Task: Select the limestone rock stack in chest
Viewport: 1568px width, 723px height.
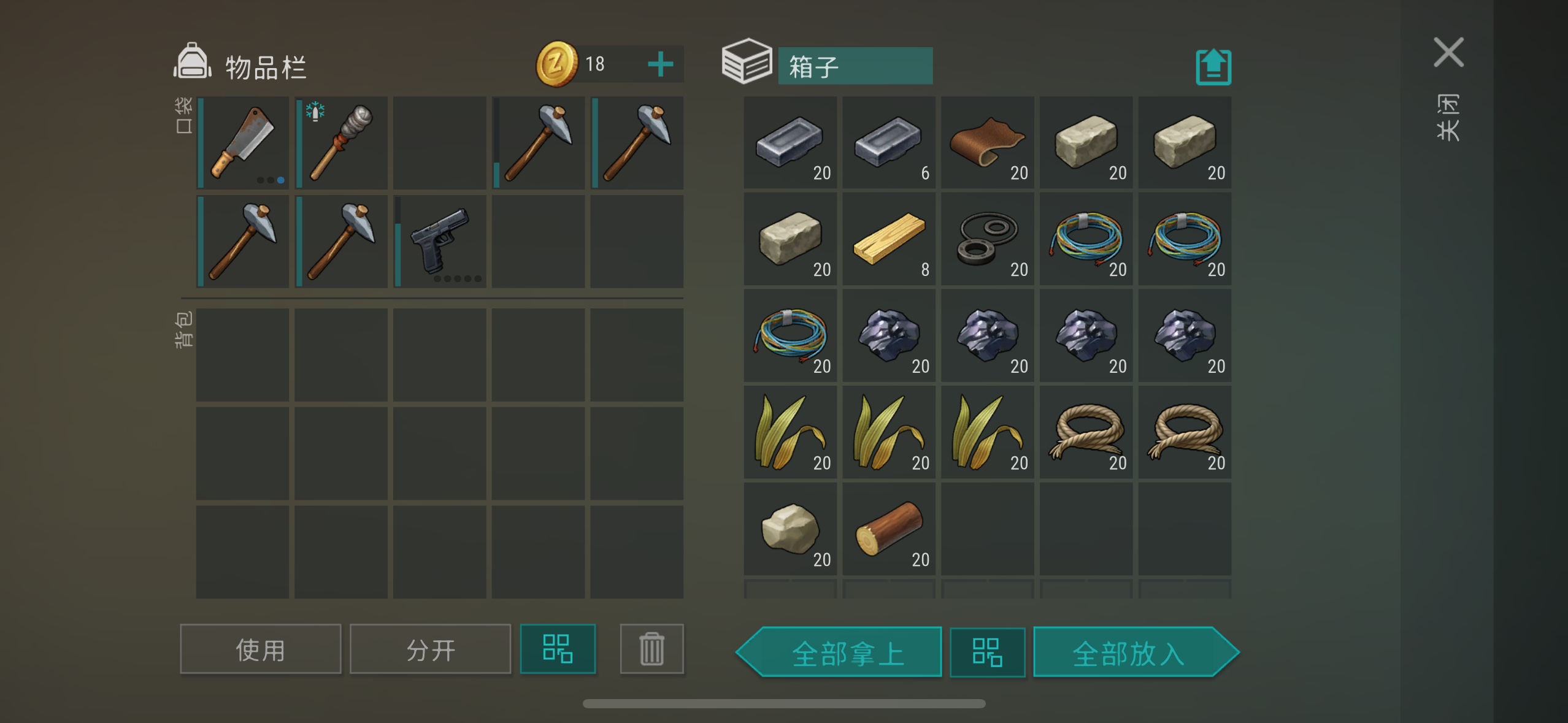Action: [790, 529]
